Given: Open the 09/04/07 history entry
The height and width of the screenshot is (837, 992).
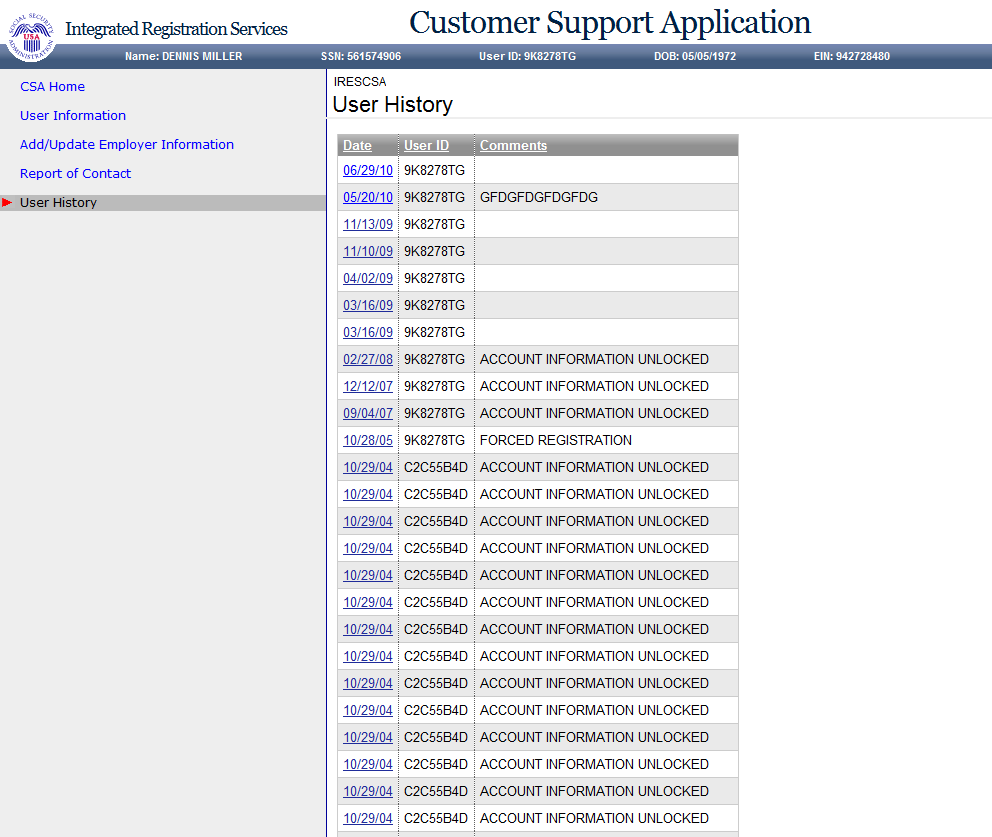Looking at the screenshot, I should point(368,413).
